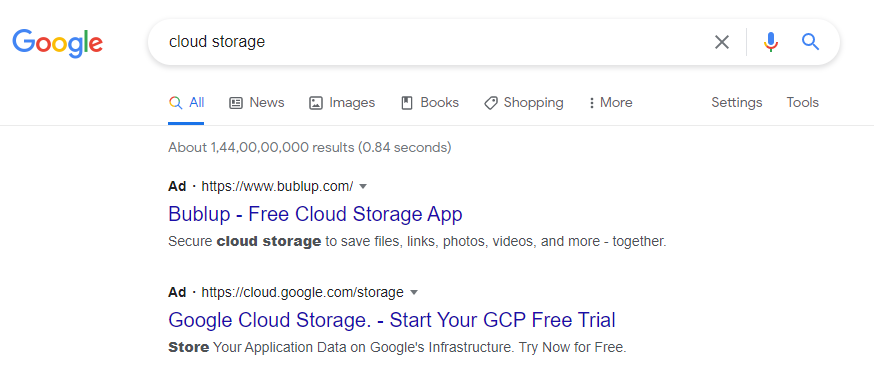The width and height of the screenshot is (874, 380).
Task: Expand the bublup.com ad dropdown arrow
Action: point(363,186)
